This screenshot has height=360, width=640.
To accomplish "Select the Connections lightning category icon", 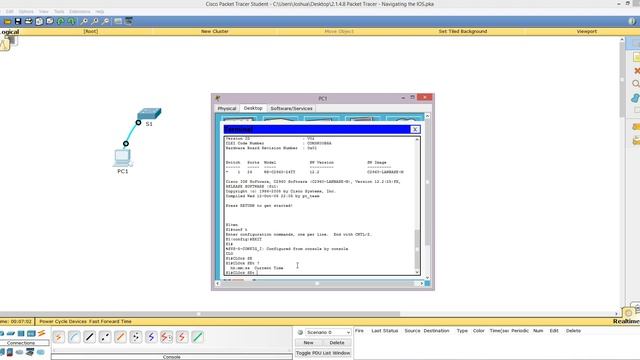I will point(42,333).
